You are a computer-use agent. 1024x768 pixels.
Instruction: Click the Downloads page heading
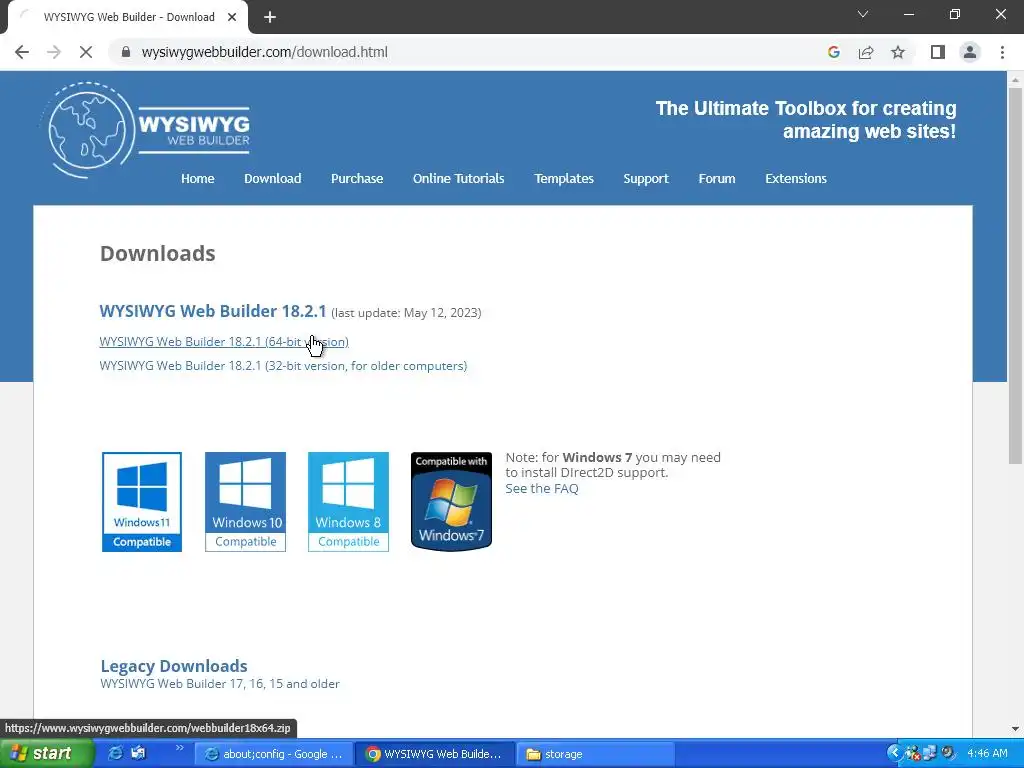tap(157, 253)
